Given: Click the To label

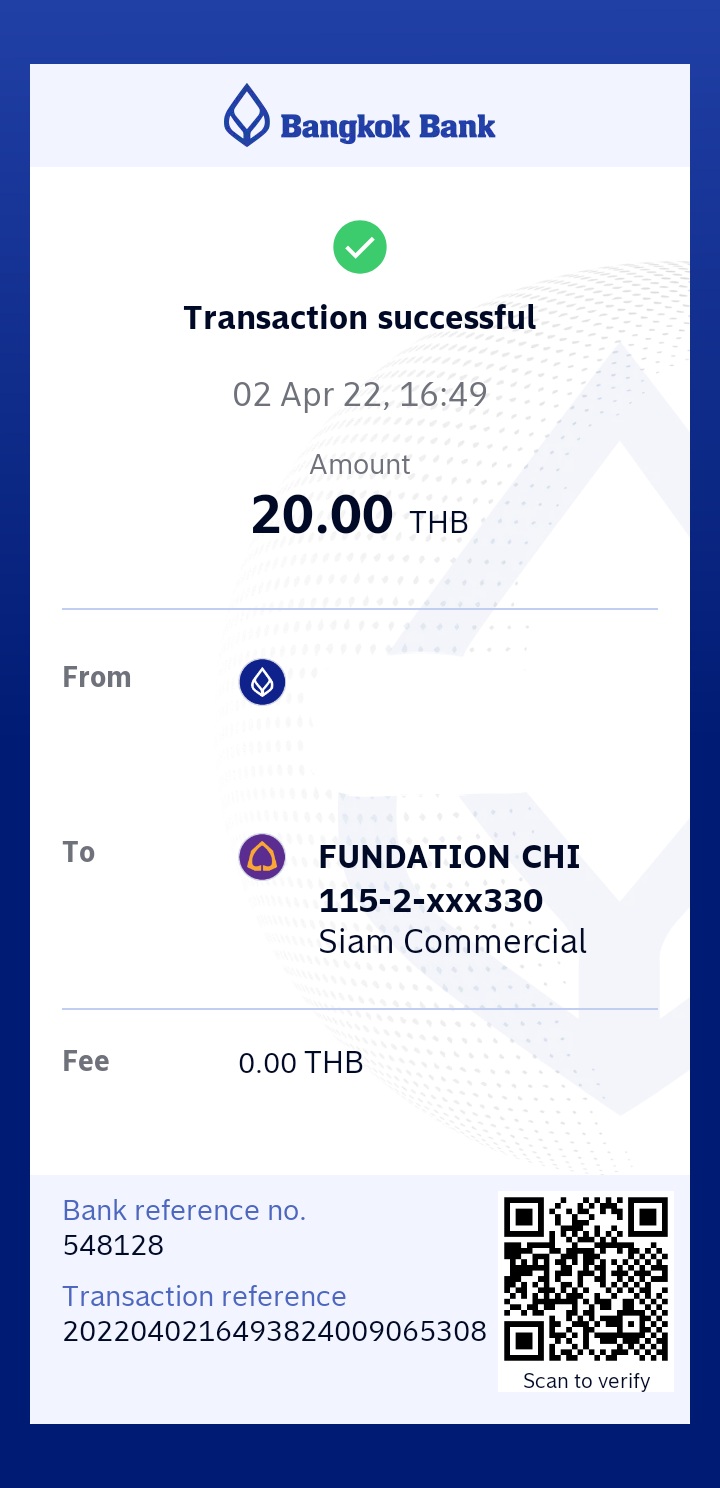Looking at the screenshot, I should click(x=79, y=852).
